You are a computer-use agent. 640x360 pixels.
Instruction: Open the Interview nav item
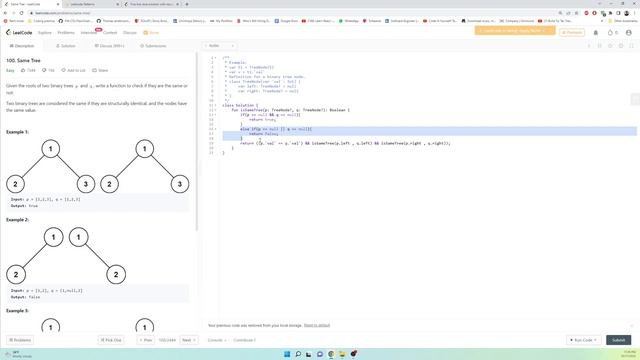pos(89,33)
